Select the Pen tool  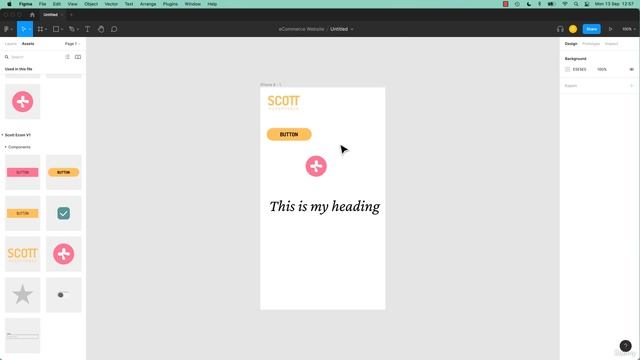71,29
